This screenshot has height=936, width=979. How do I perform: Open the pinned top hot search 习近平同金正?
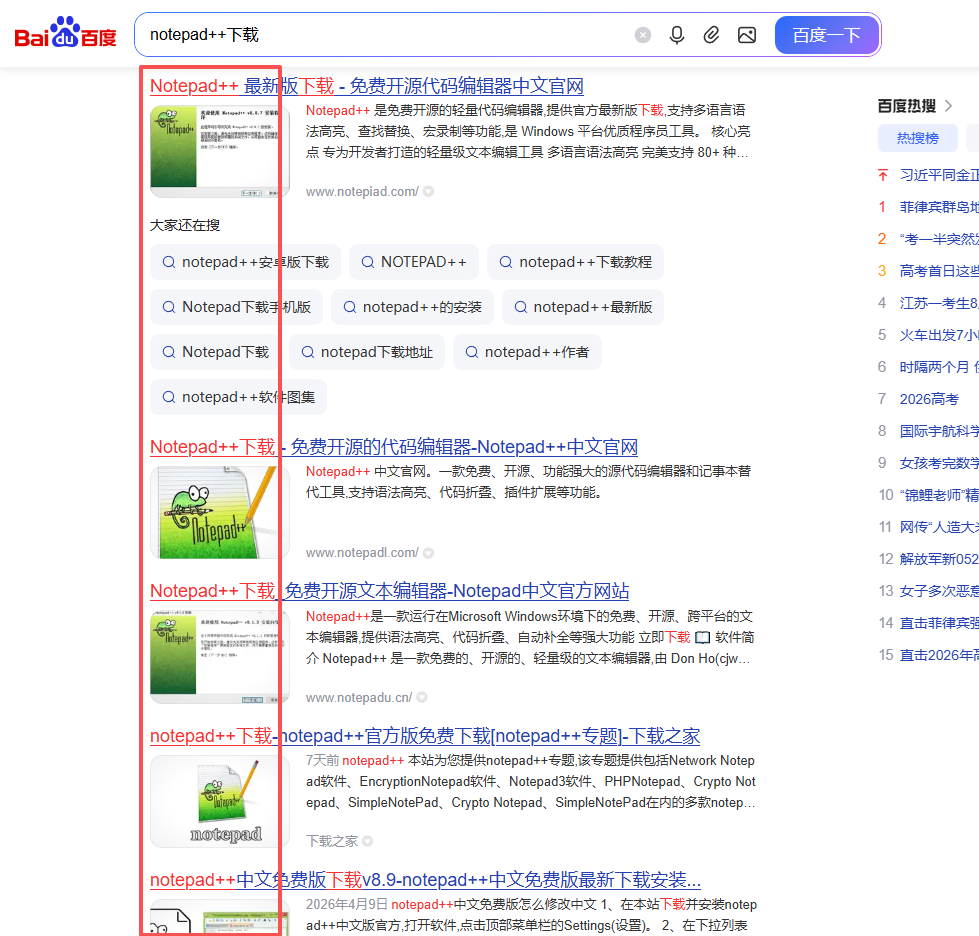point(939,175)
